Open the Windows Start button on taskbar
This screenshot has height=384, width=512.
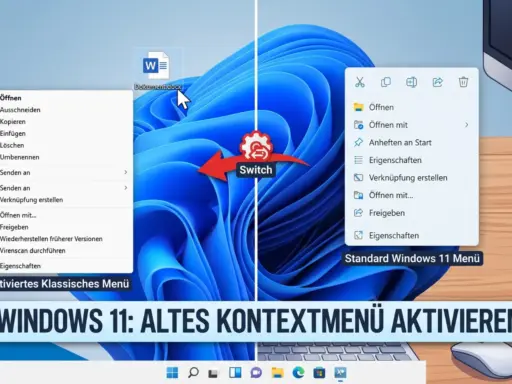[172, 372]
